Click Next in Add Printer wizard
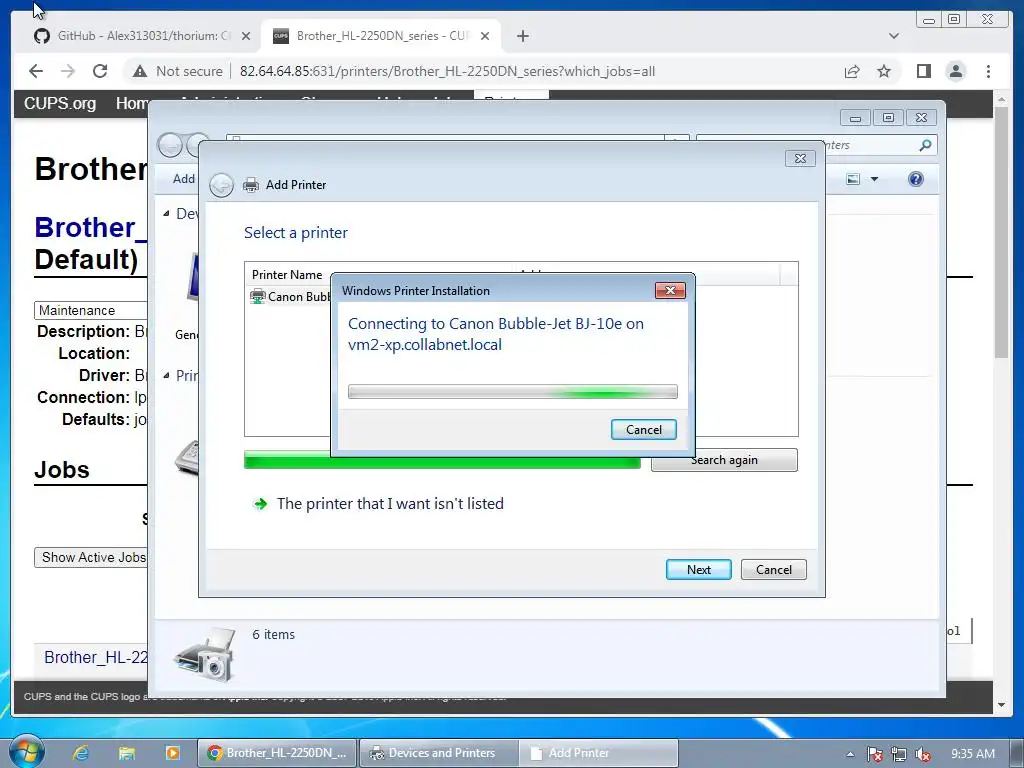 coord(698,569)
